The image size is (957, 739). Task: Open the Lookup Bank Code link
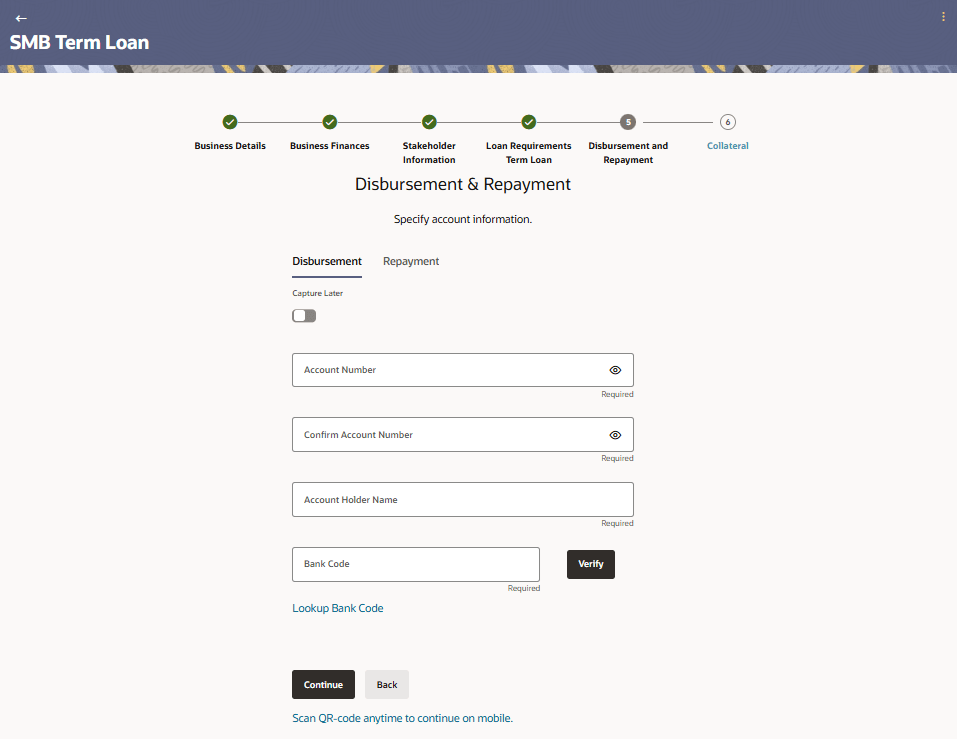pos(338,608)
